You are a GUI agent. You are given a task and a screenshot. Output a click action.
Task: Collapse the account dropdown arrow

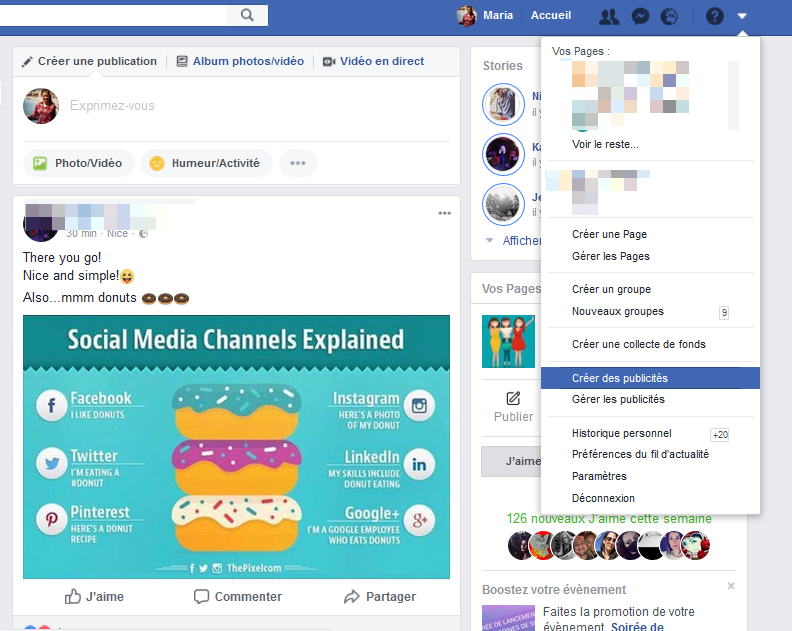click(742, 16)
